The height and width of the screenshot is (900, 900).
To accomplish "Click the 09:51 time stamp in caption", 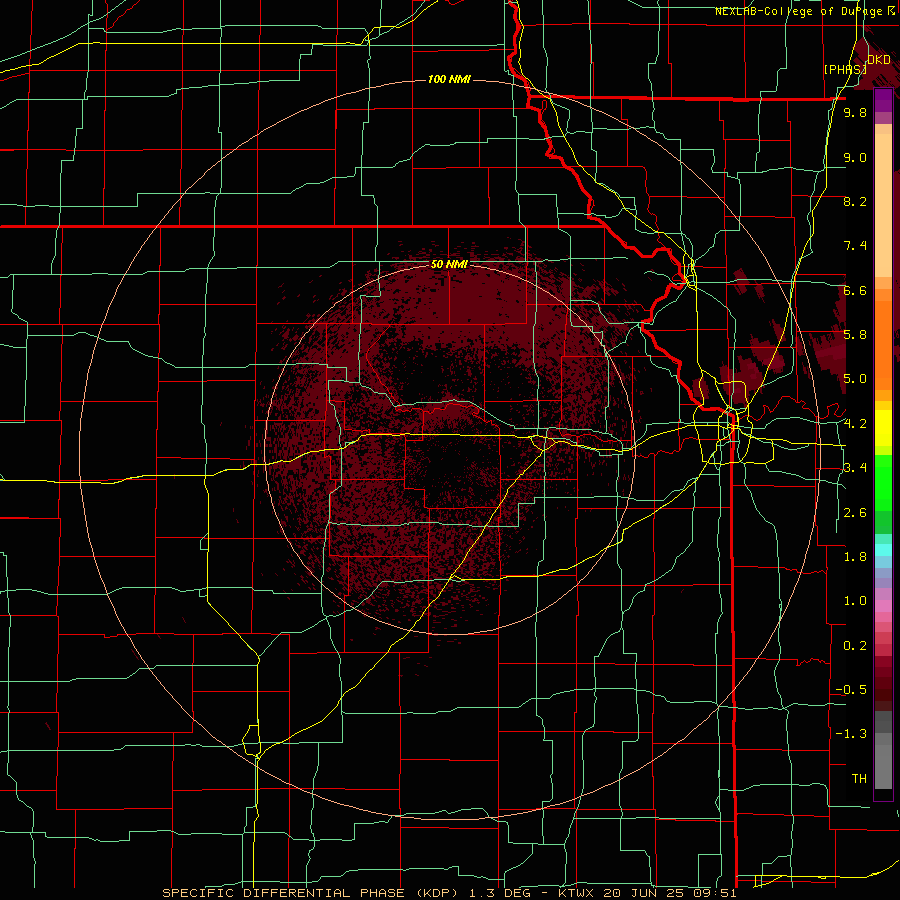I will coord(714,893).
